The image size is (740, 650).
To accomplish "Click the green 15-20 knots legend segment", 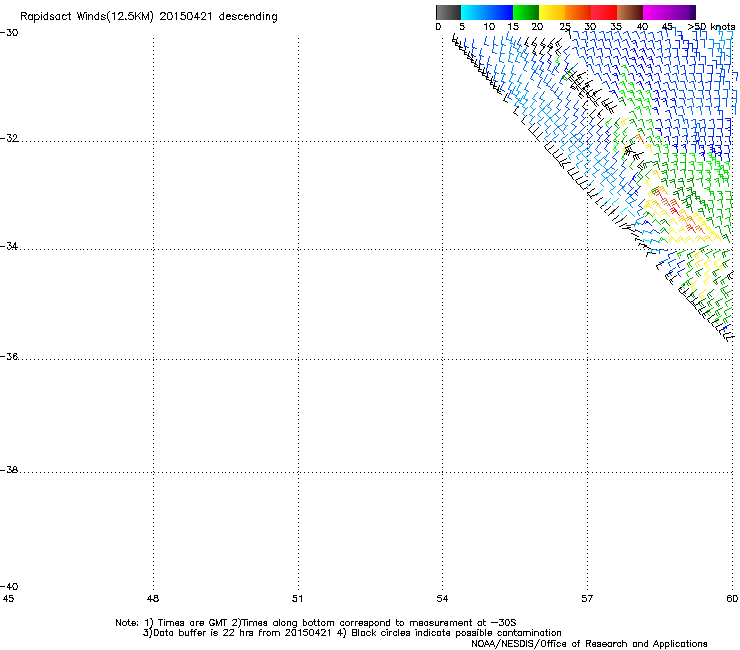I will [x=526, y=12].
